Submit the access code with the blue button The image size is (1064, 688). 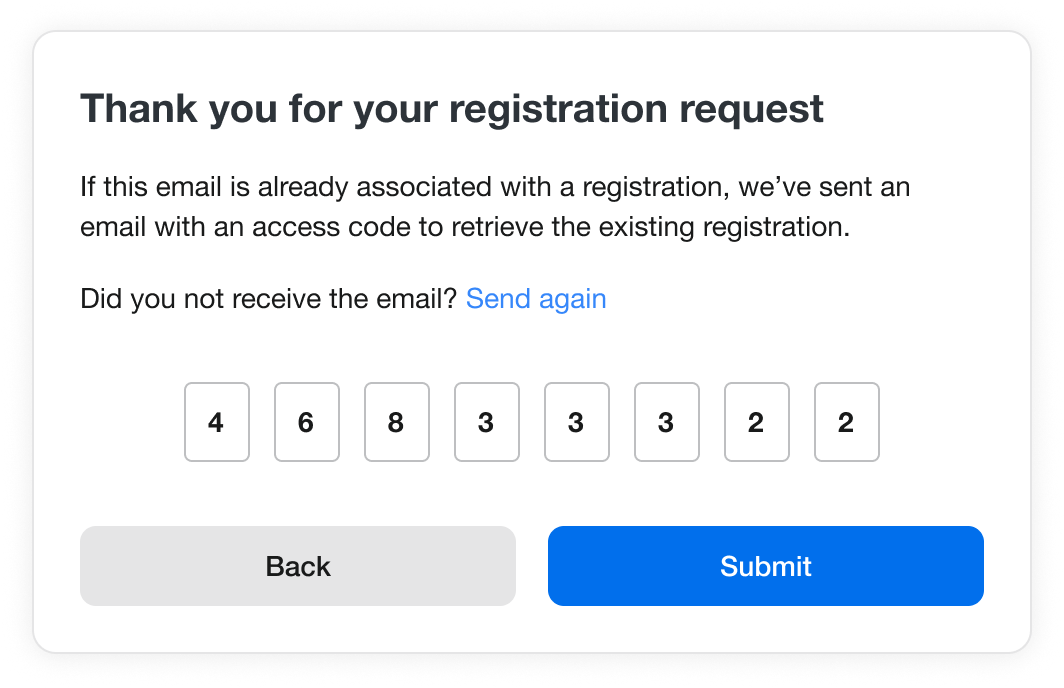765,566
